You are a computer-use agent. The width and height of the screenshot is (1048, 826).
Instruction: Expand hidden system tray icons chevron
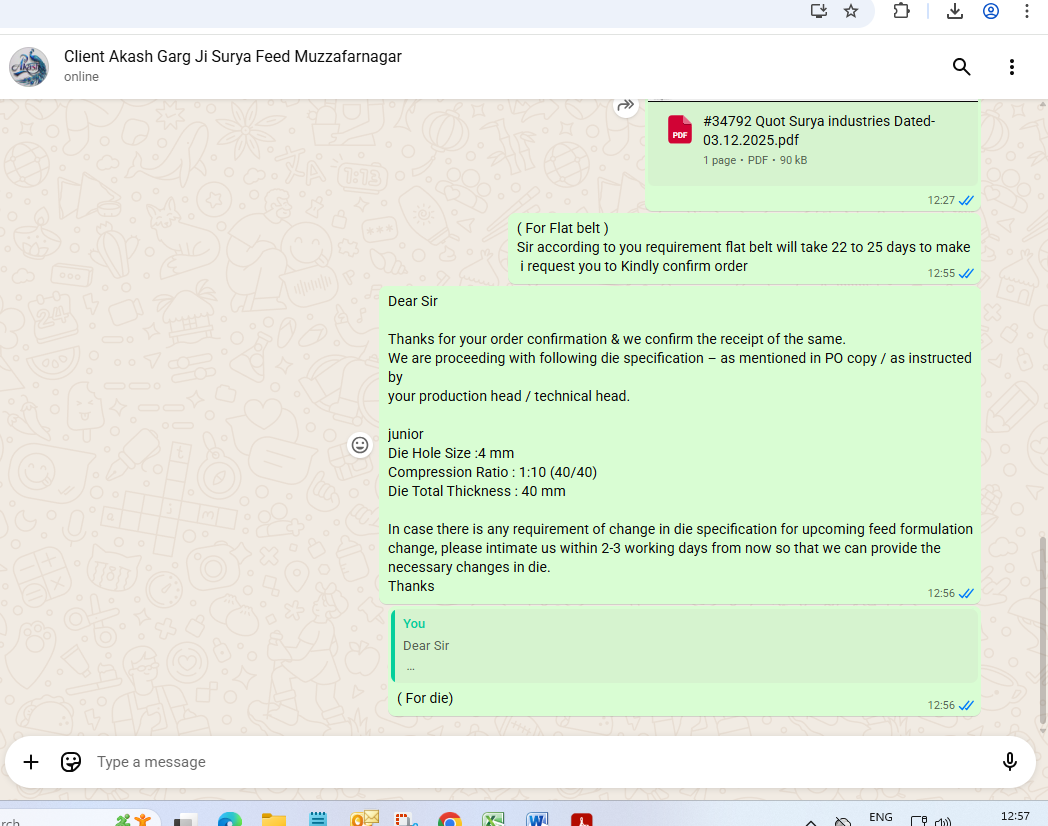tap(811, 822)
